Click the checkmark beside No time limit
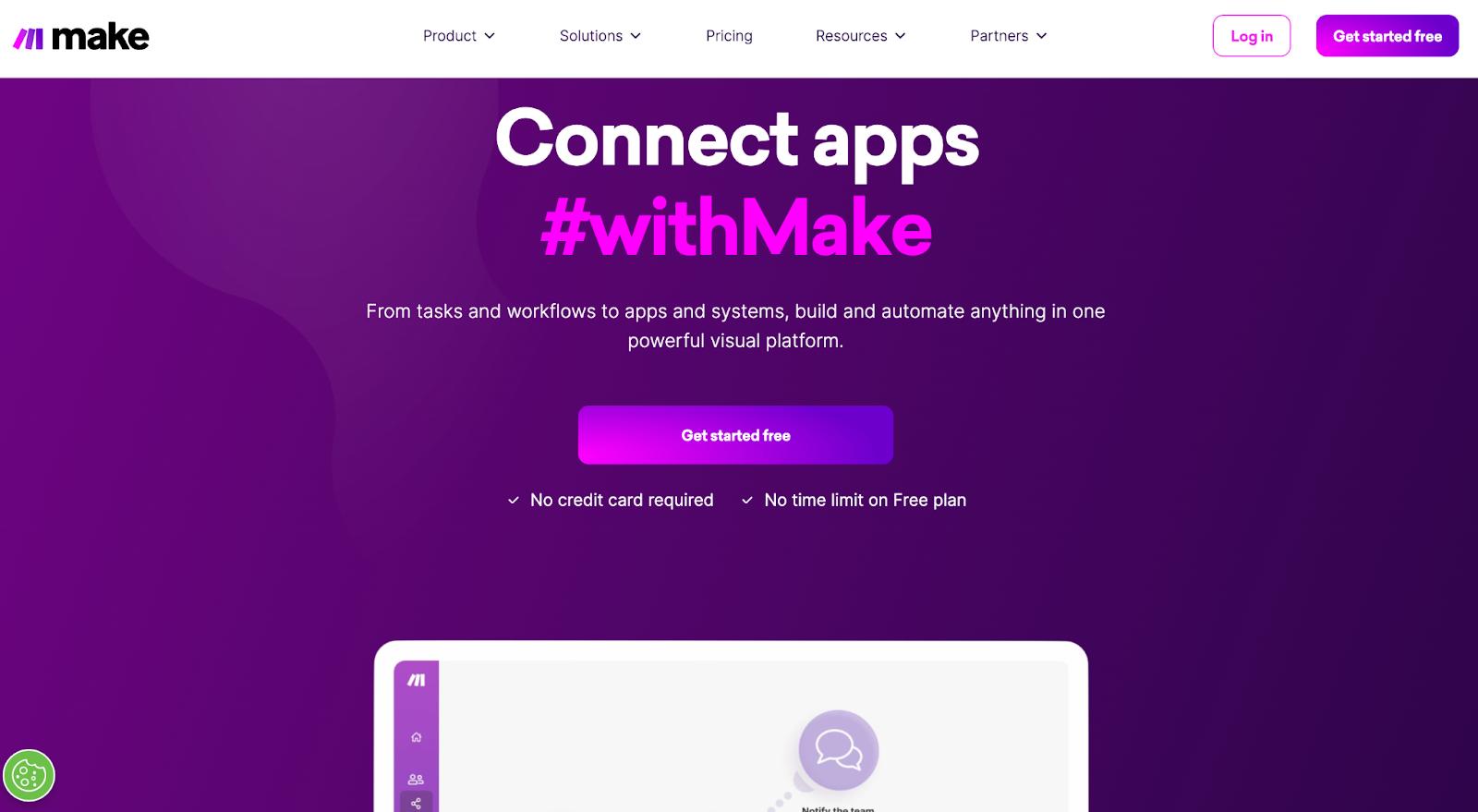 click(x=747, y=501)
